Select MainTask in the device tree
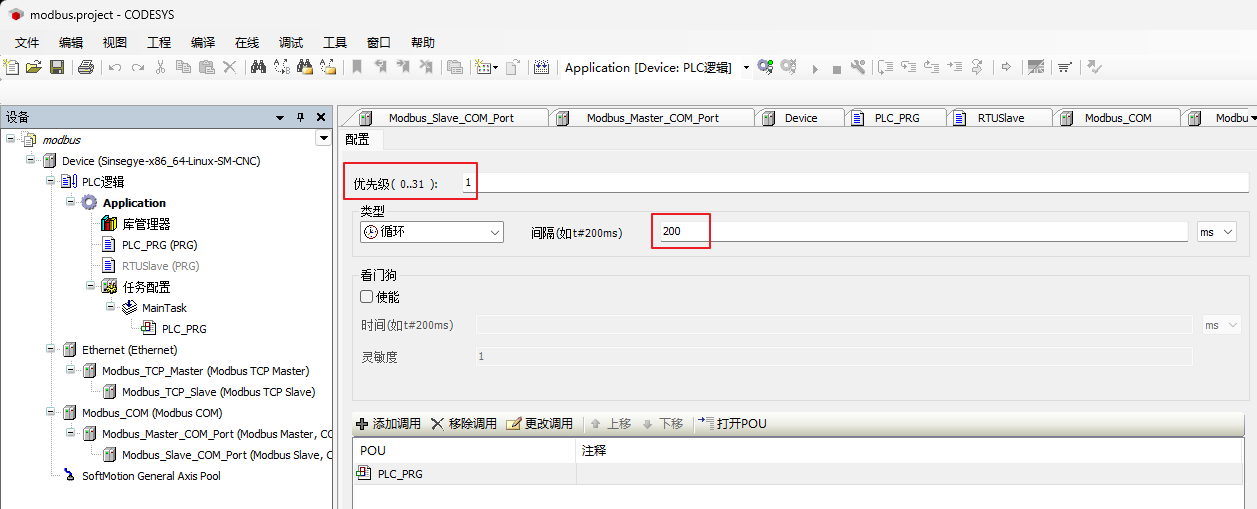Viewport: 1257px width, 509px height. pyautogui.click(x=164, y=308)
